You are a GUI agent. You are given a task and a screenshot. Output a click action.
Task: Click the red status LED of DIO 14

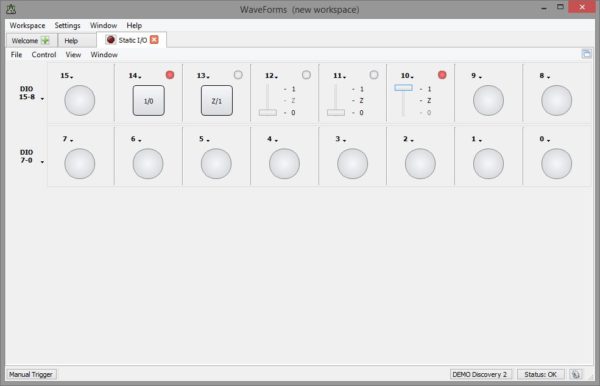pyautogui.click(x=170, y=75)
